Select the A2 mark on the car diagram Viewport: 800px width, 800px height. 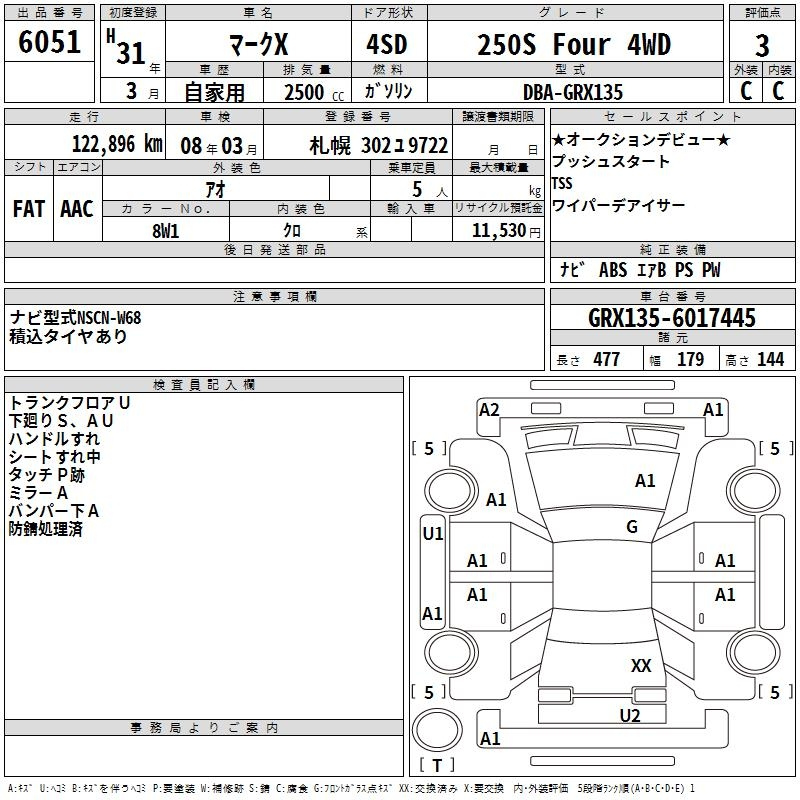[x=489, y=409]
